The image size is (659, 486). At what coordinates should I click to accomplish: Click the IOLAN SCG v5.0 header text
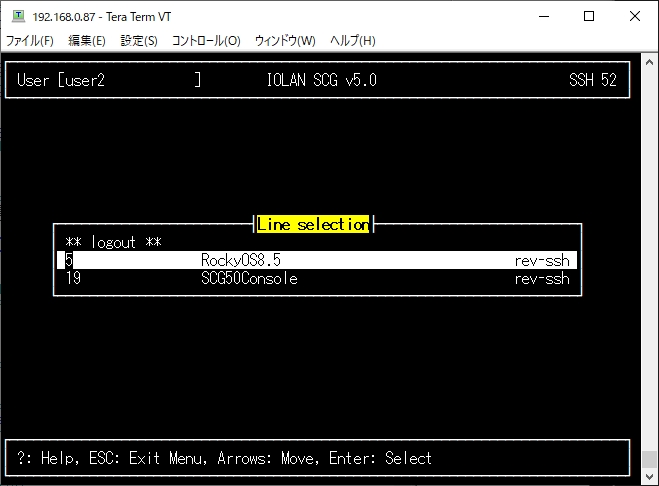(322, 80)
